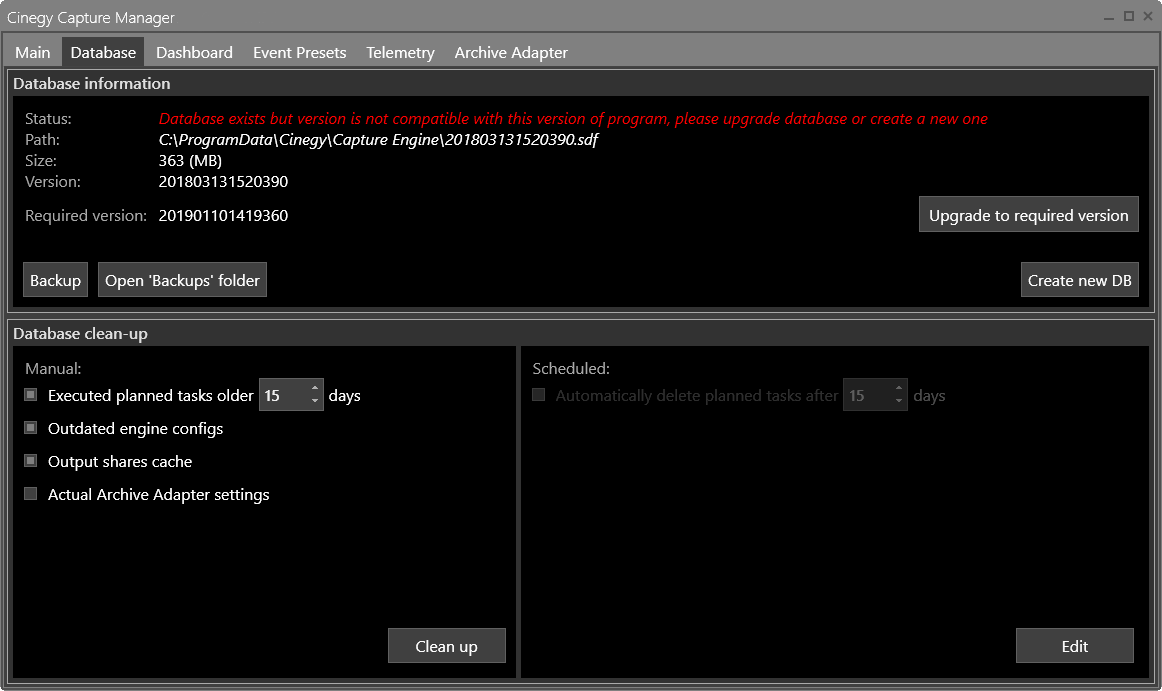Click the Manual: label
Screen dimensions: 1162x691
[x=53, y=368]
